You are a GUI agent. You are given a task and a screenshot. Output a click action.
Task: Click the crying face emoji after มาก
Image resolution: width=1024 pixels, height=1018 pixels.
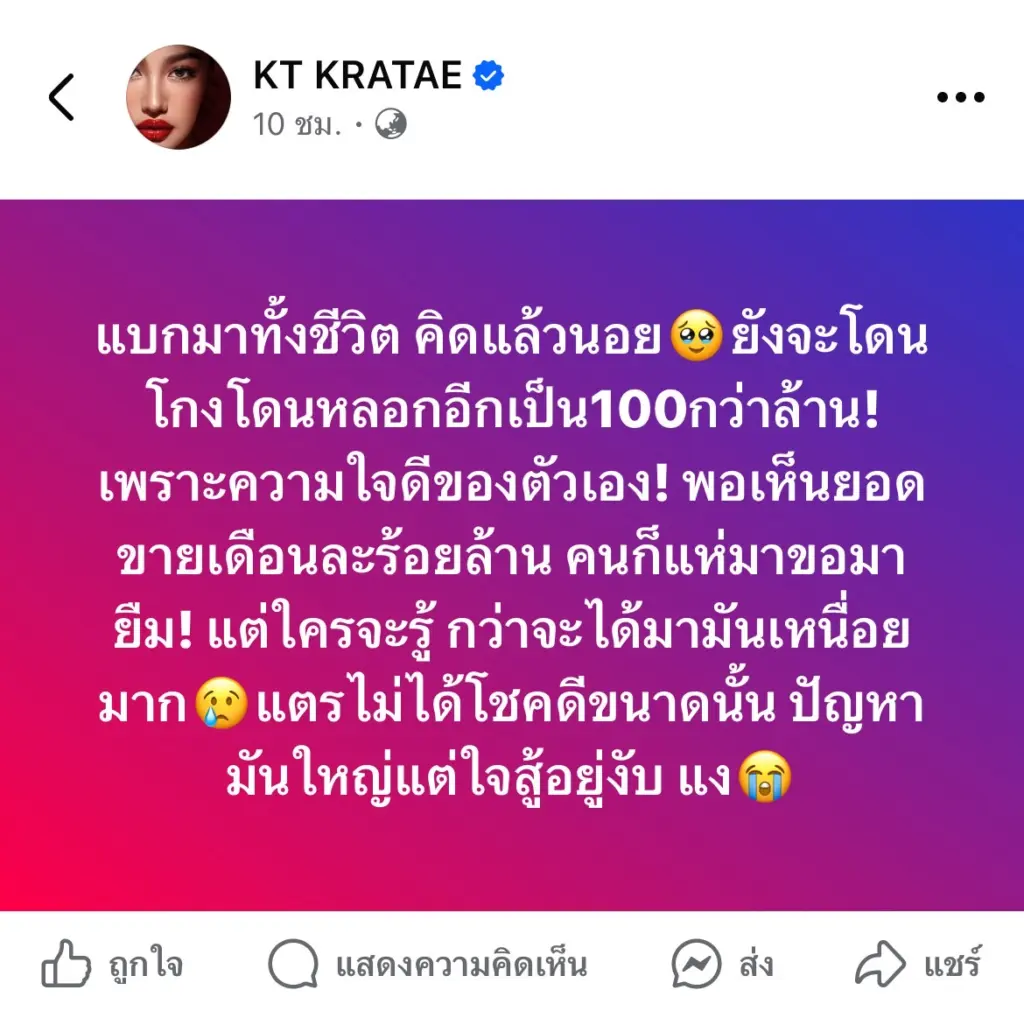click(221, 703)
